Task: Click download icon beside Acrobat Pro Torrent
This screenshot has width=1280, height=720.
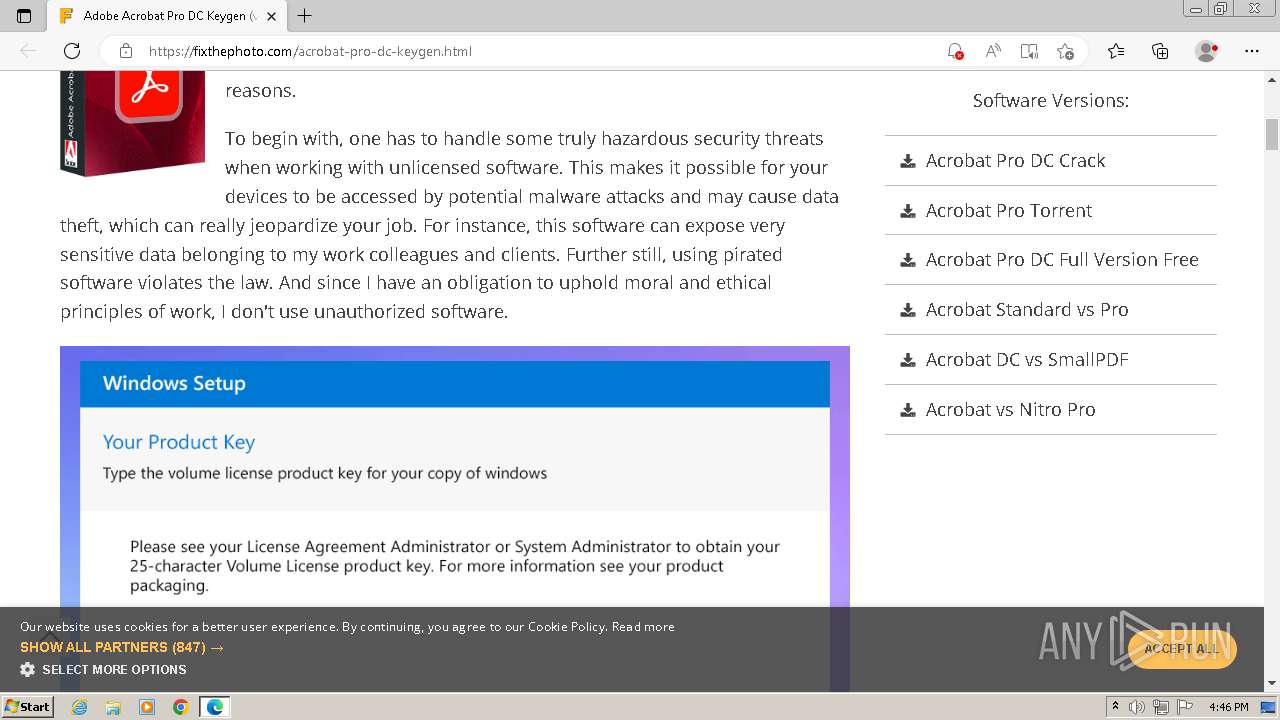Action: coord(908,211)
